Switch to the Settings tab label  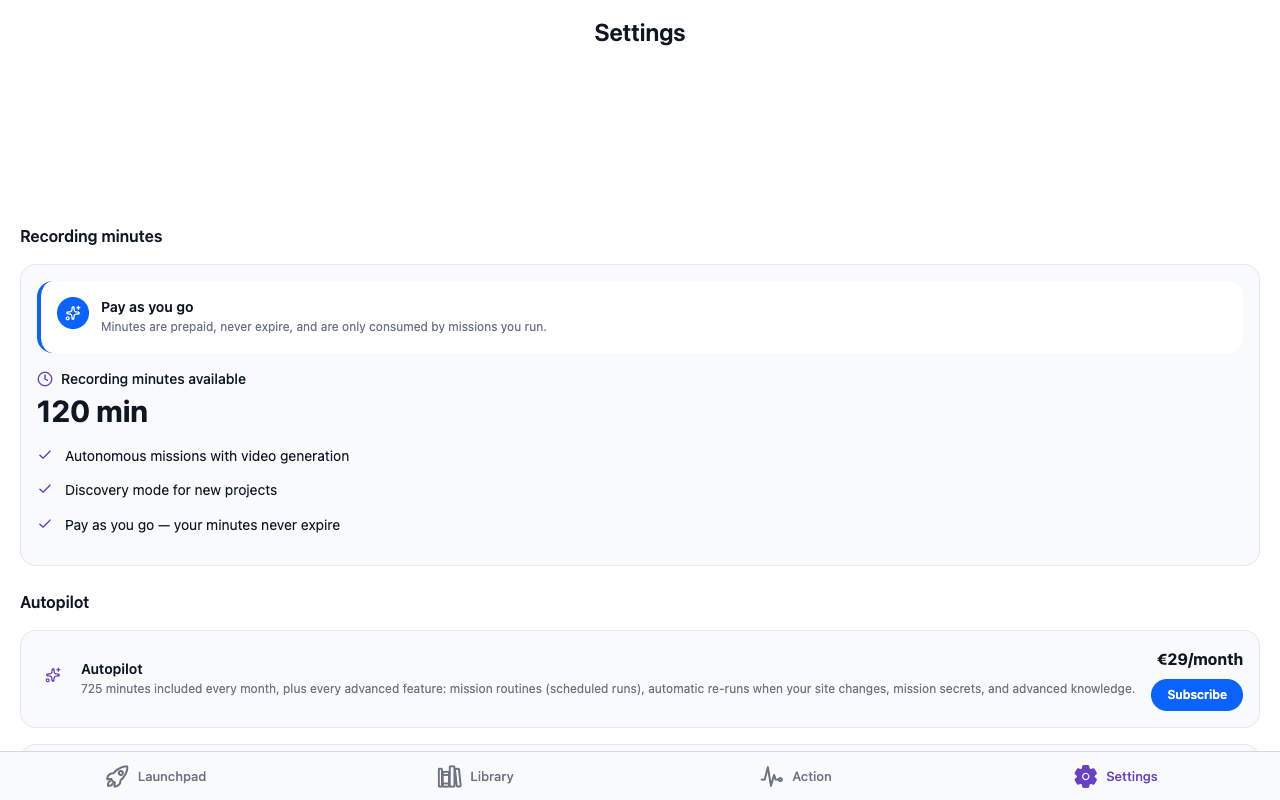1132,776
